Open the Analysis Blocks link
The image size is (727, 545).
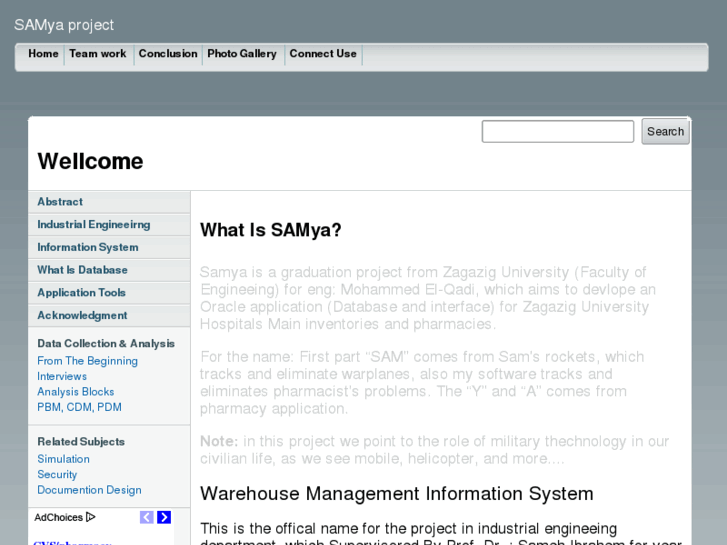coord(76,391)
